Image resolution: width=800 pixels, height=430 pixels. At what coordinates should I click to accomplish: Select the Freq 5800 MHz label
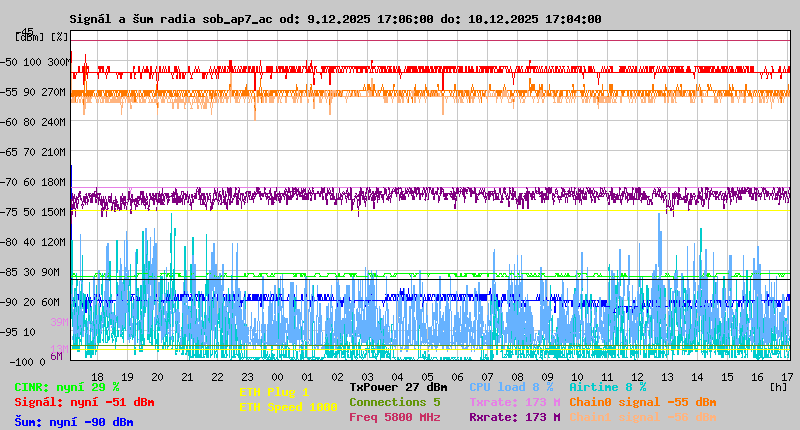(394, 417)
